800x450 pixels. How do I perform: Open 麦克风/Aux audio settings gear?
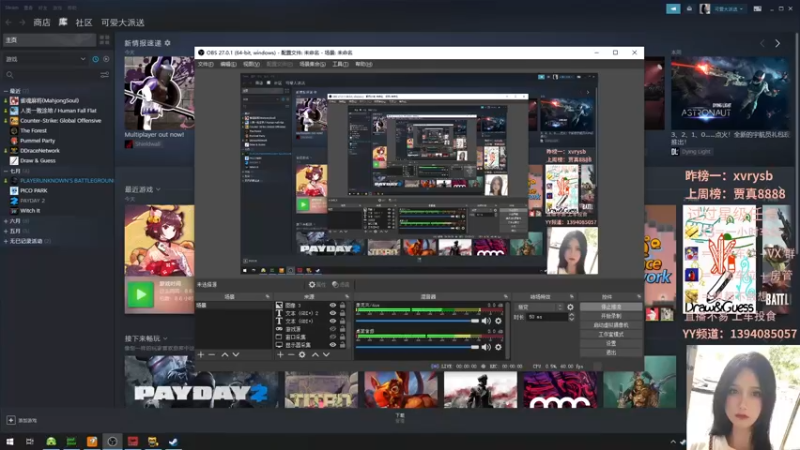[x=498, y=321]
